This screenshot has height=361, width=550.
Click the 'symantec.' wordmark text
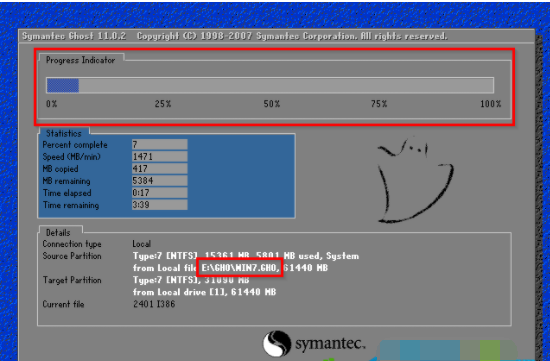pyautogui.click(x=330, y=344)
